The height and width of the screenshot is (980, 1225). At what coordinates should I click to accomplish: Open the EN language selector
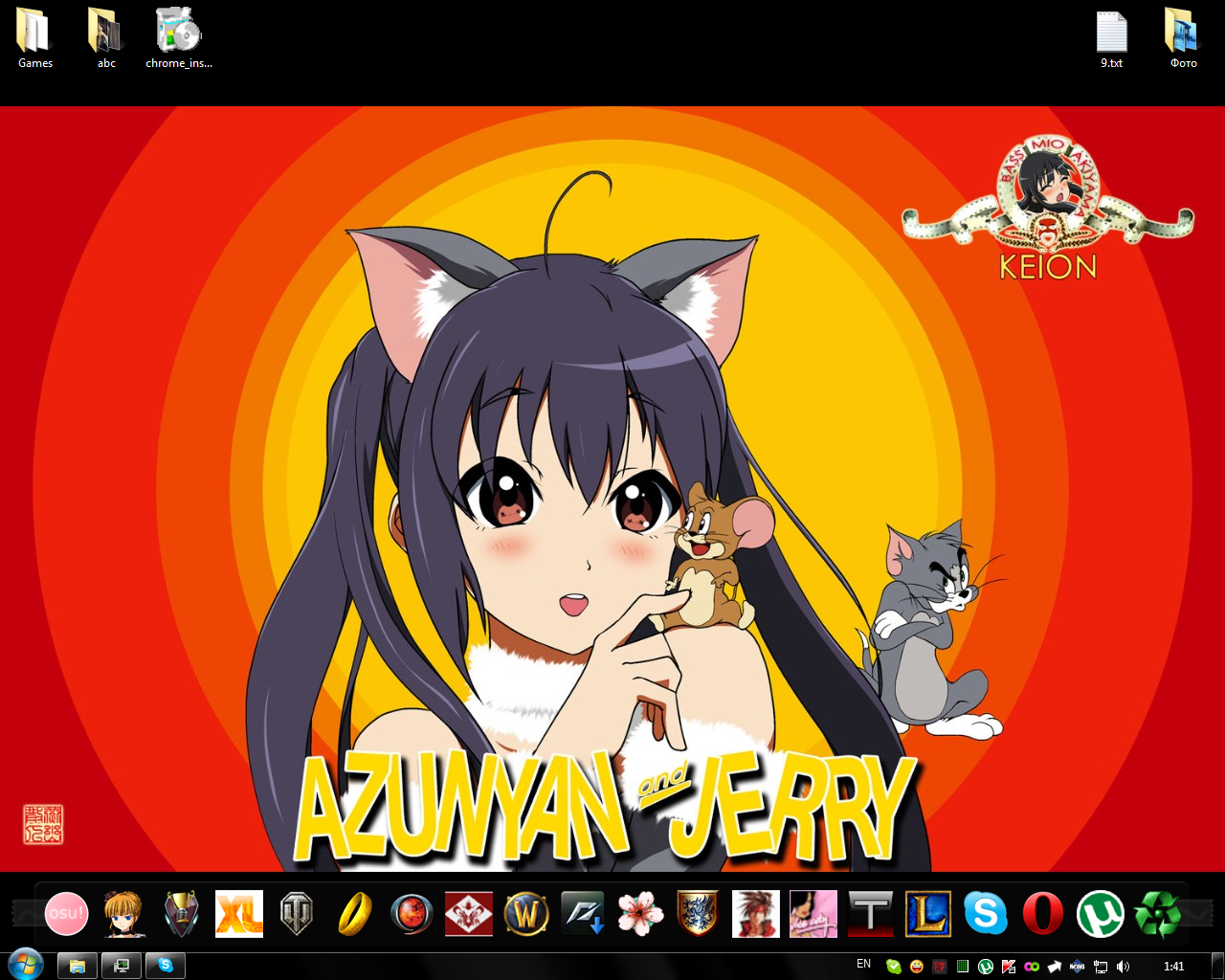[863, 964]
